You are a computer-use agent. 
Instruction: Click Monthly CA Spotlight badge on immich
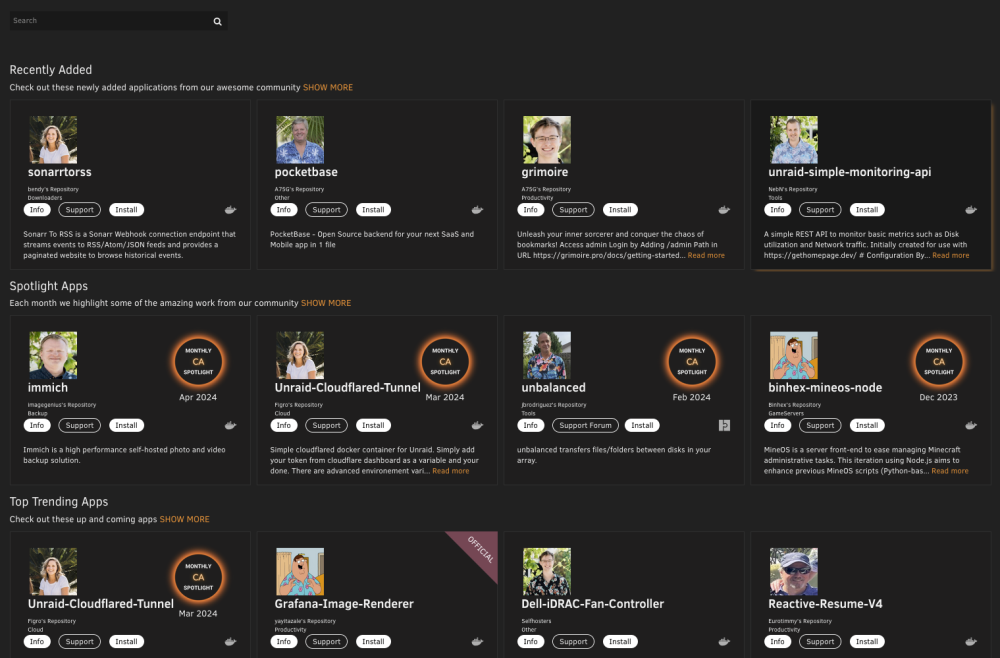198,362
